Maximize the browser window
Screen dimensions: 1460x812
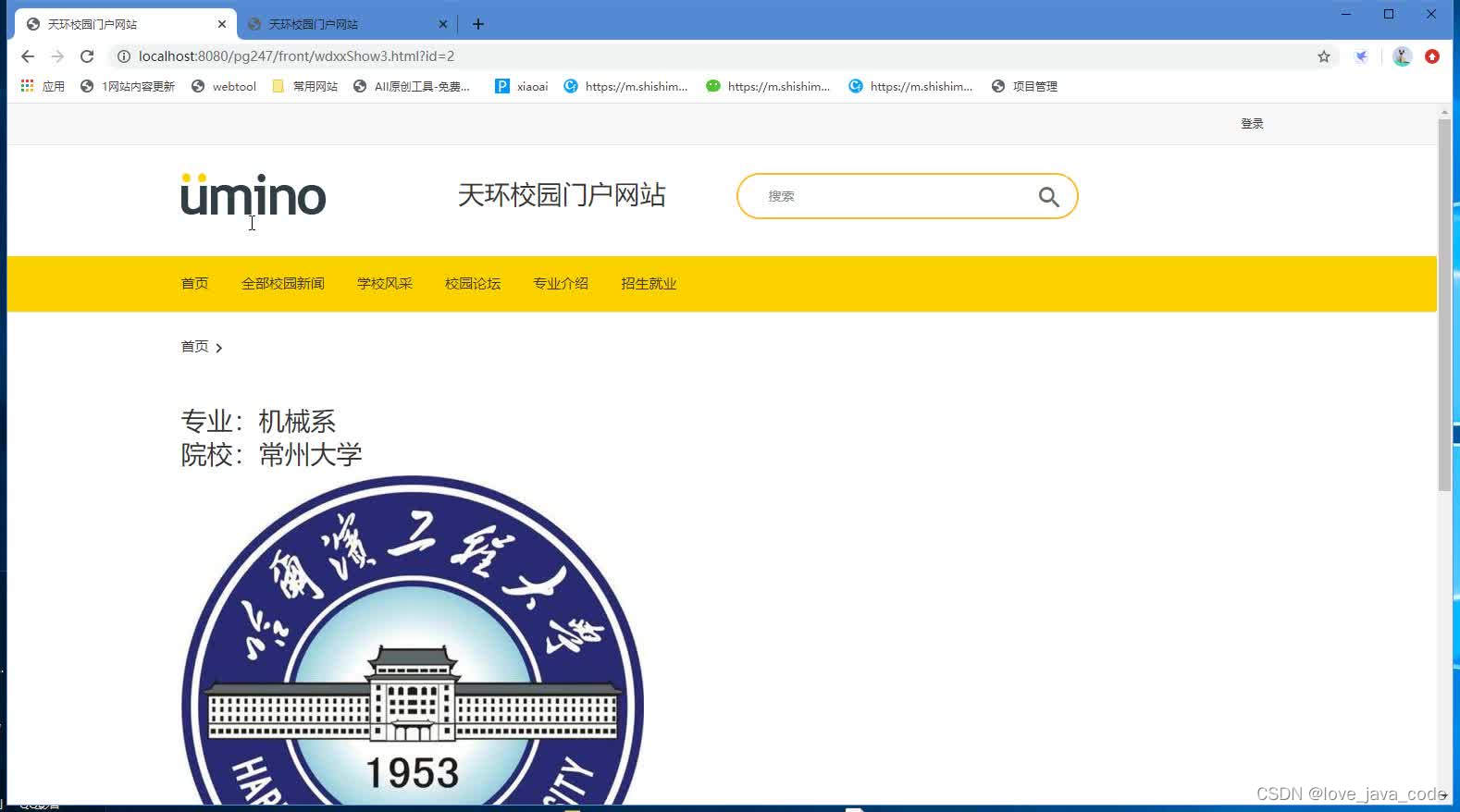point(1389,14)
